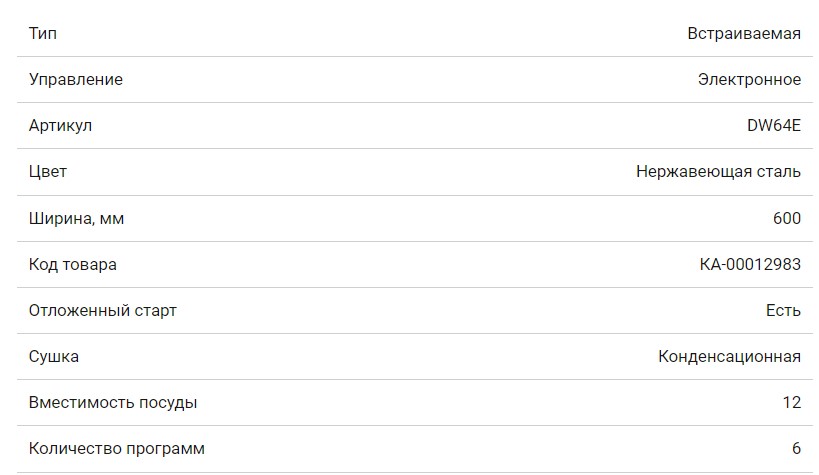The height and width of the screenshot is (475, 819).
Task: Select the article number DW64E
Action: 773,126
